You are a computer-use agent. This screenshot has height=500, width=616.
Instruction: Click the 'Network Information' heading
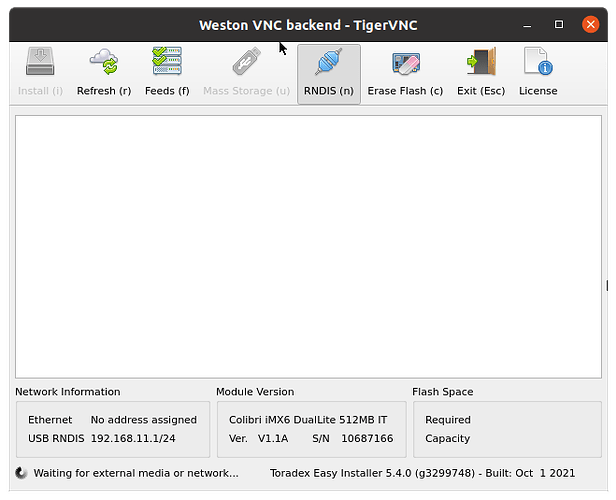[68, 392]
